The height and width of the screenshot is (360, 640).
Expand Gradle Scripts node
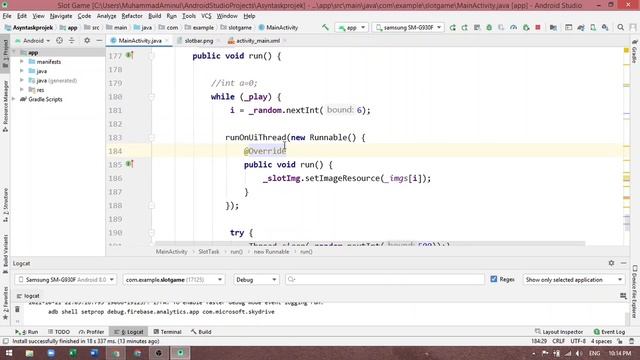[14, 99]
